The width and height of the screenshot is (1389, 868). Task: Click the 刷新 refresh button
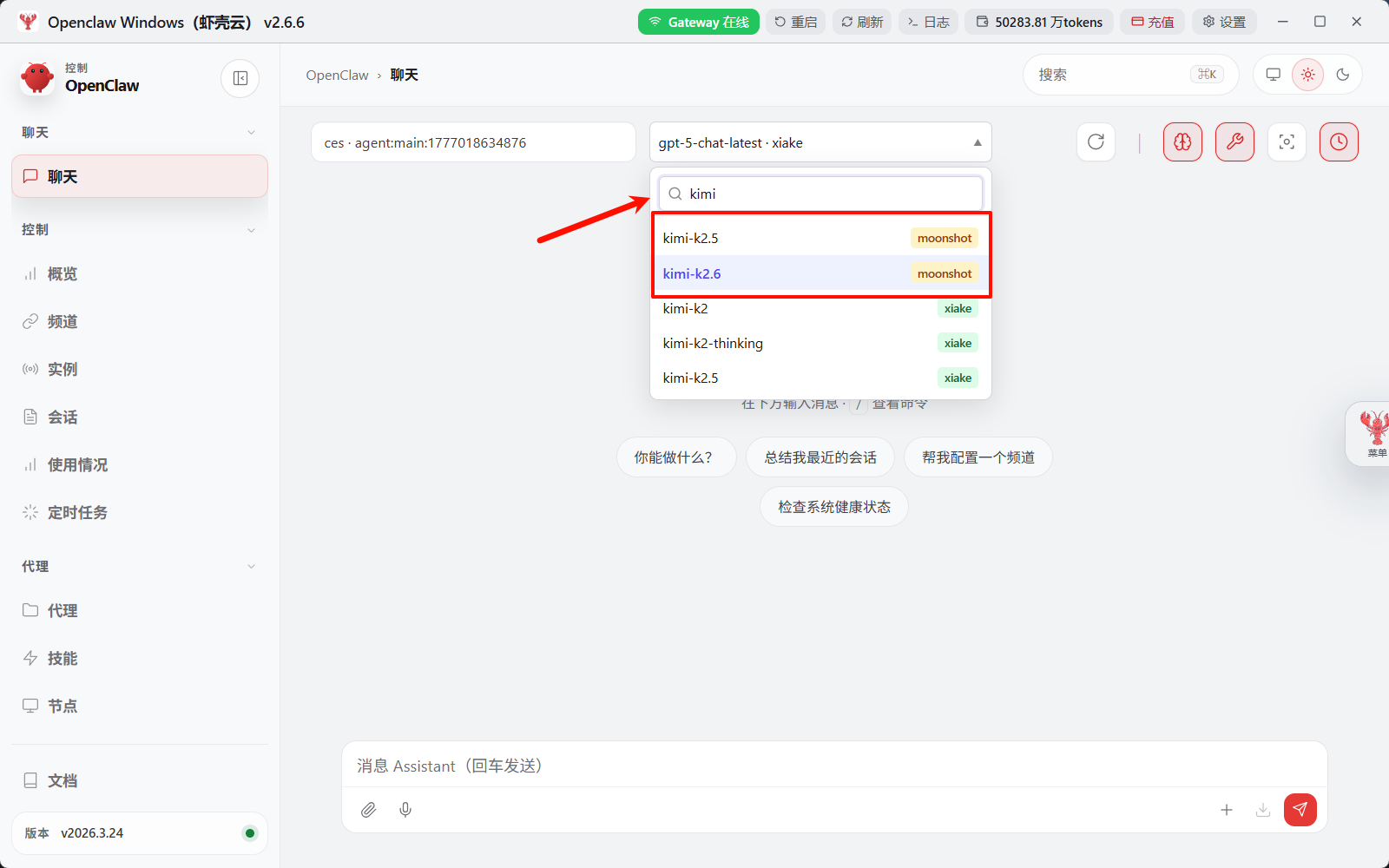(862, 22)
